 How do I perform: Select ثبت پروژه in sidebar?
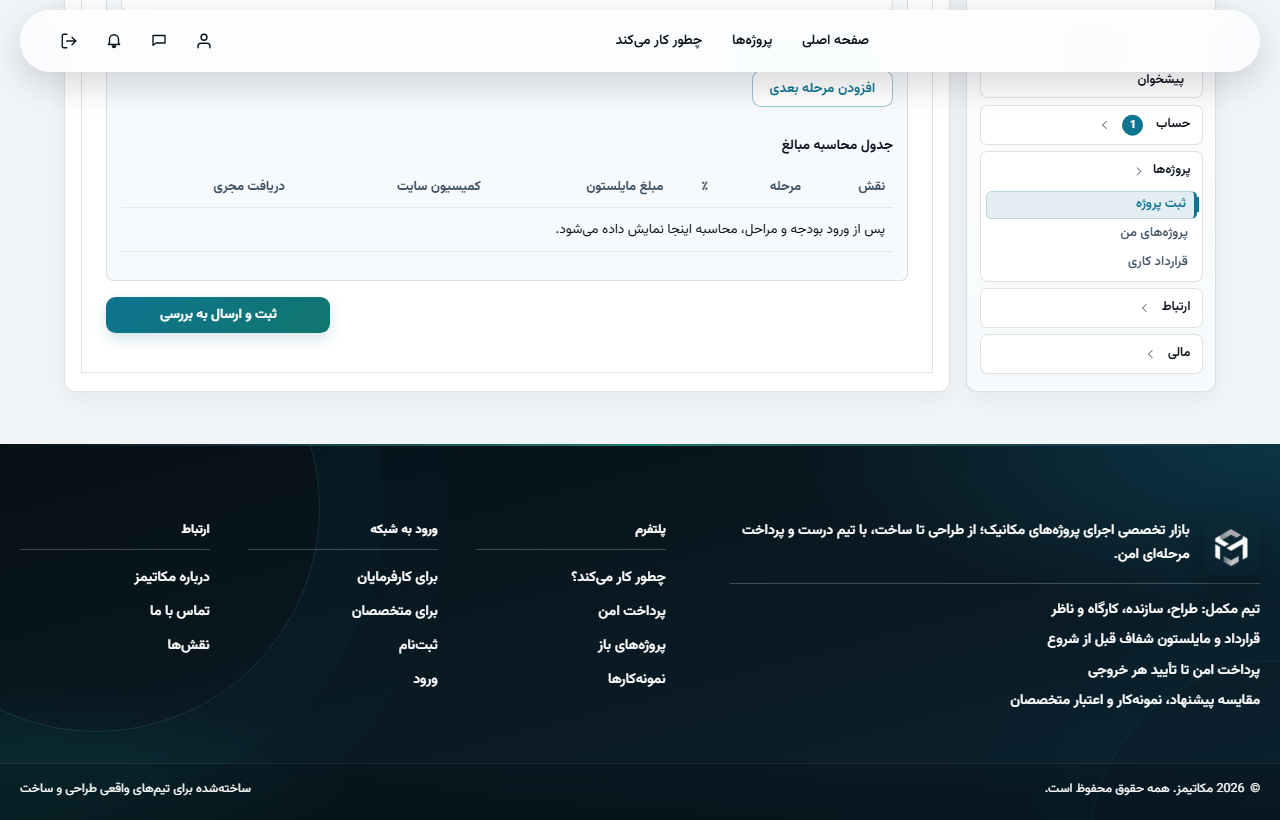tap(1091, 204)
